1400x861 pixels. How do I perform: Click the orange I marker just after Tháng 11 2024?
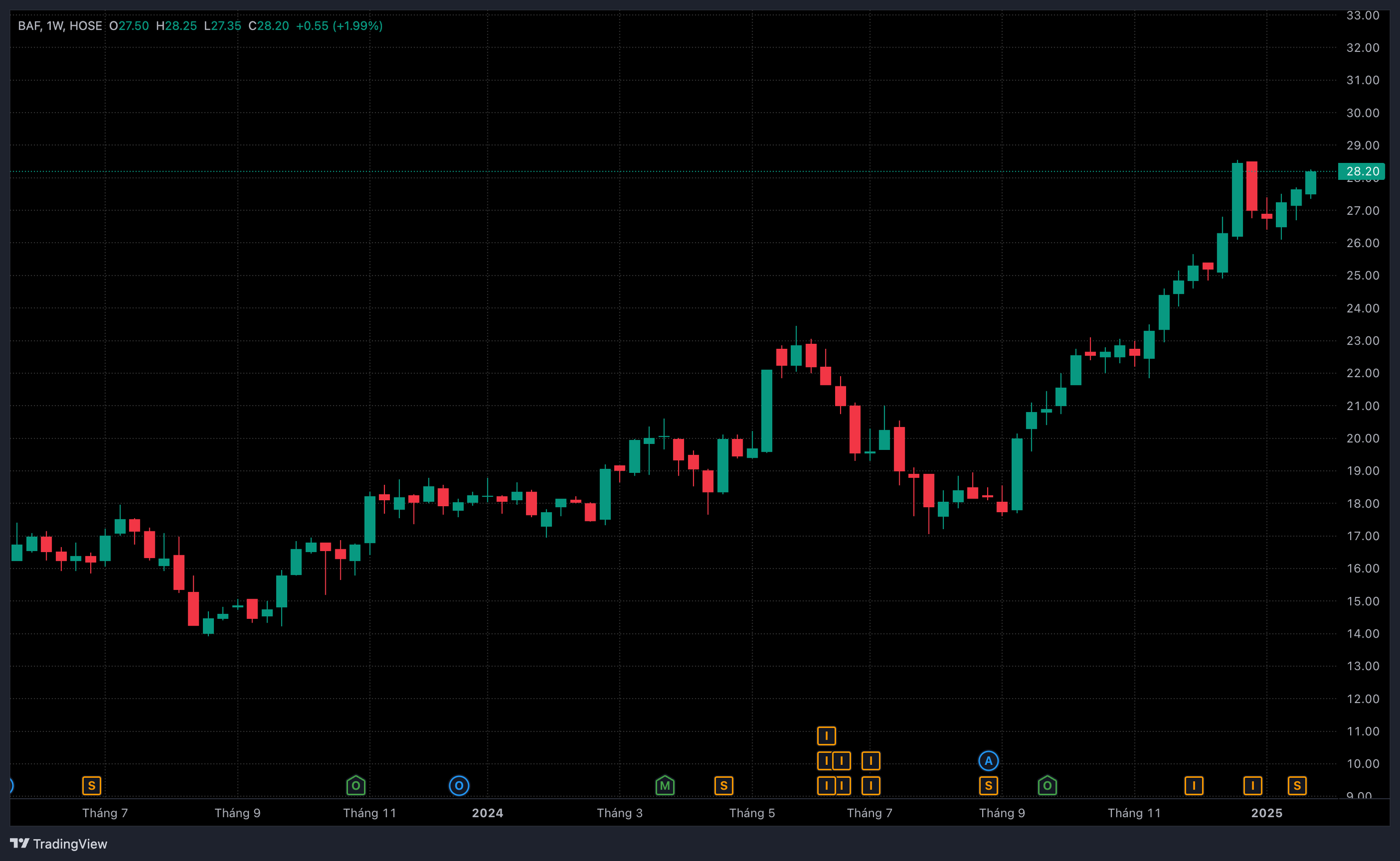[x=1194, y=786]
